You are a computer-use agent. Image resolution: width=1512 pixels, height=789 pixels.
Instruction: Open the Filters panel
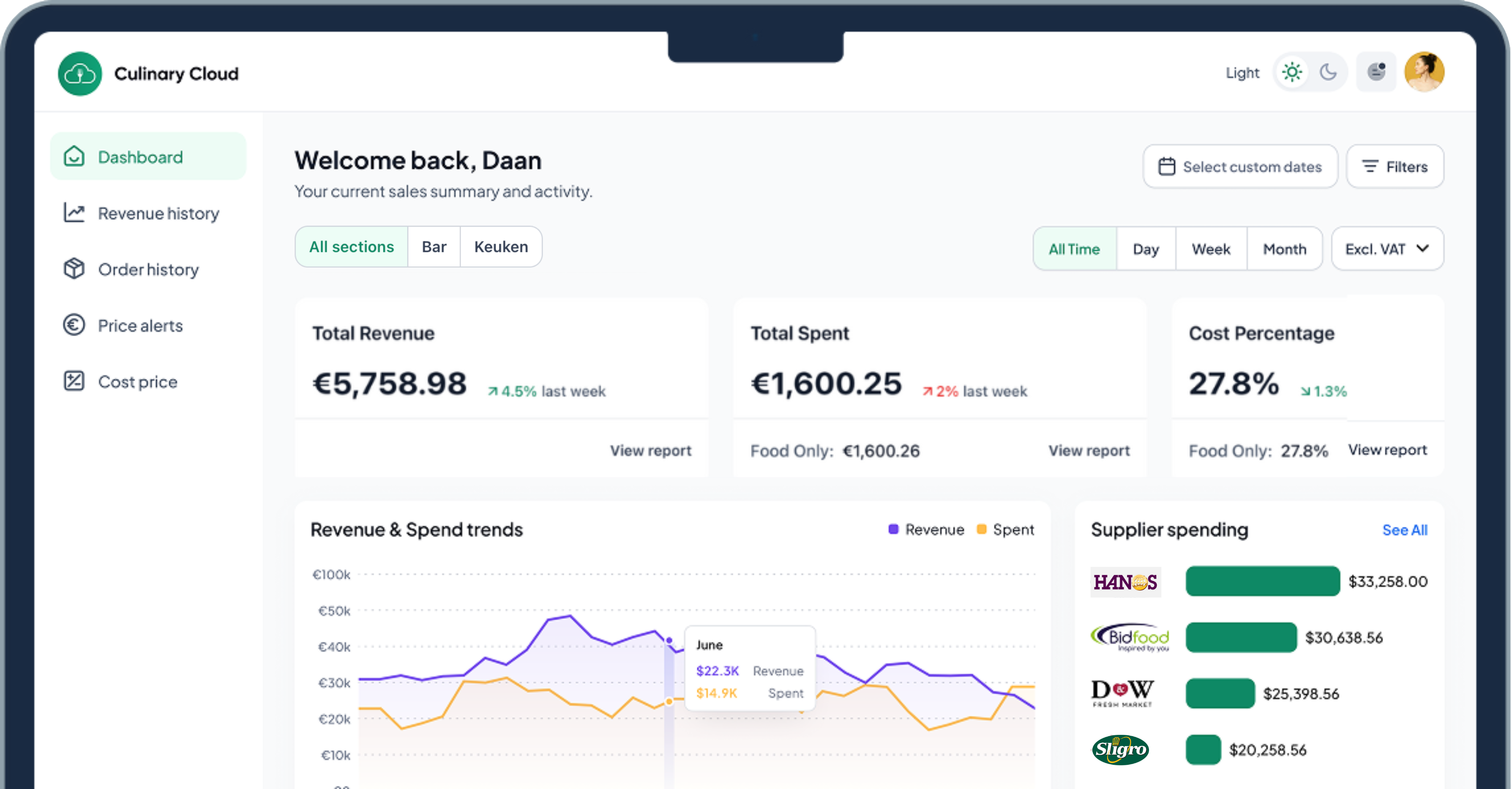click(x=1395, y=166)
